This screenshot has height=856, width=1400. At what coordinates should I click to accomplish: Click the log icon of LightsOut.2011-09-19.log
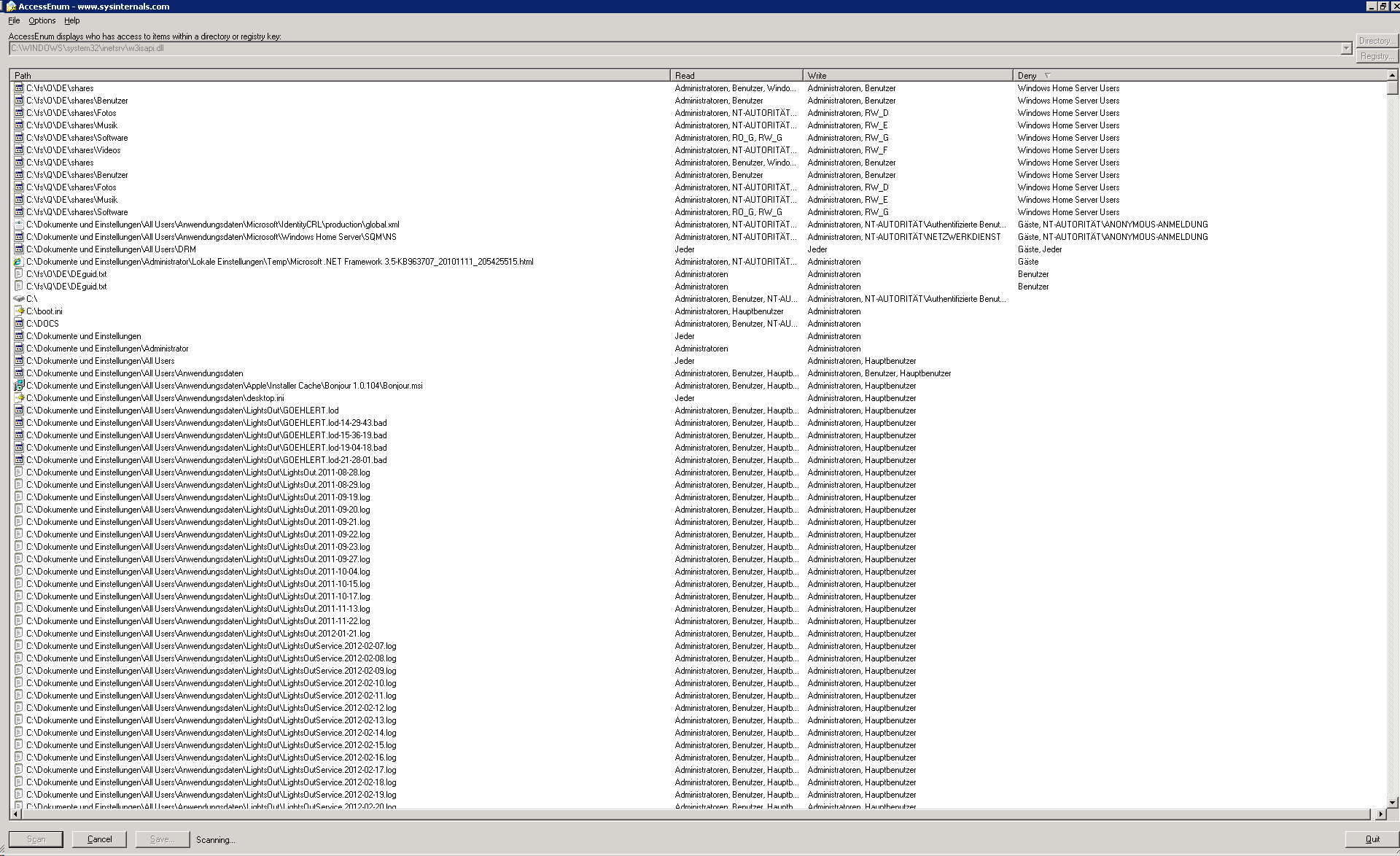click(19, 497)
